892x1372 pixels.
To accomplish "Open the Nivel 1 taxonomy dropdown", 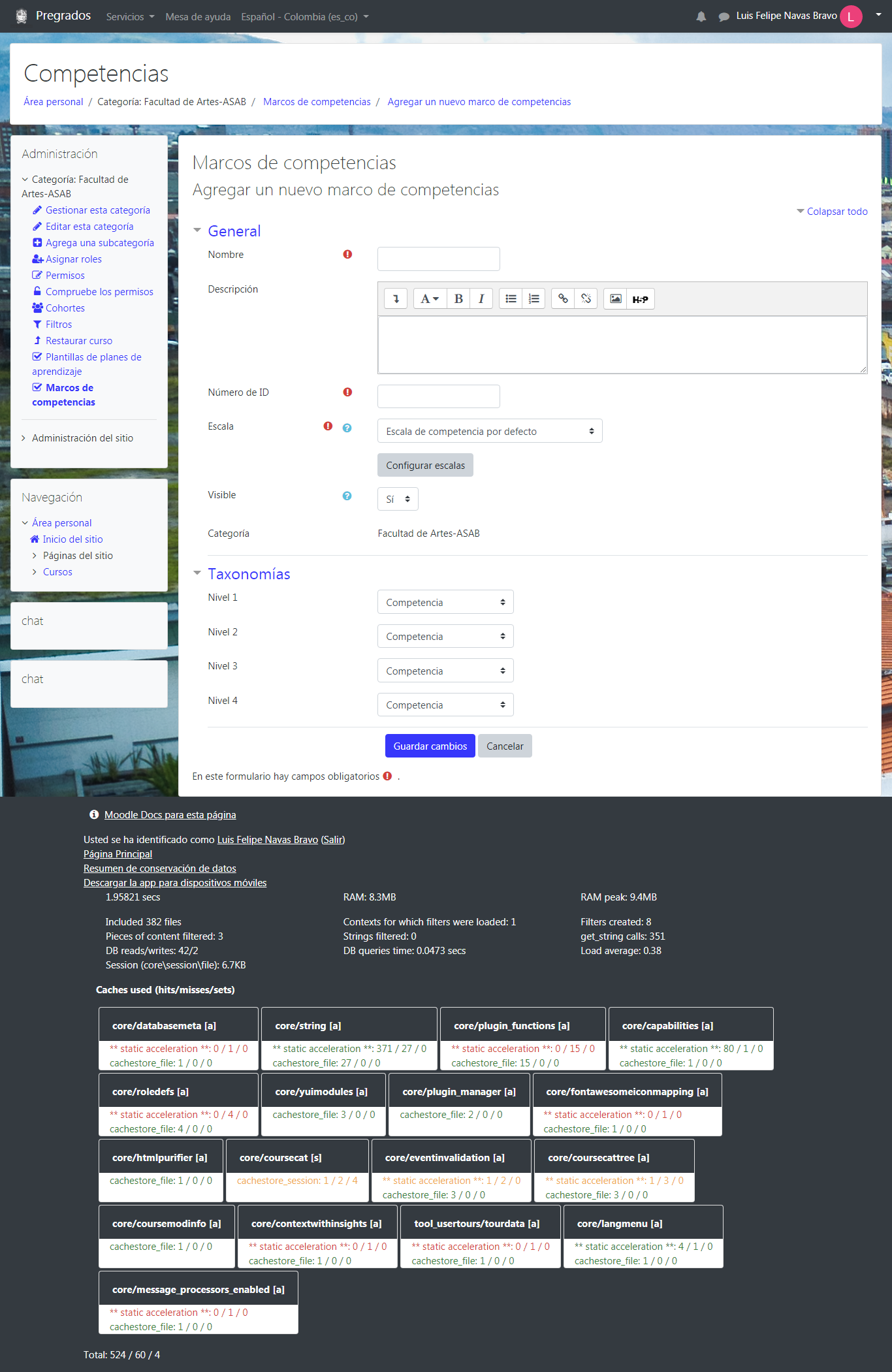I will tap(445, 602).
